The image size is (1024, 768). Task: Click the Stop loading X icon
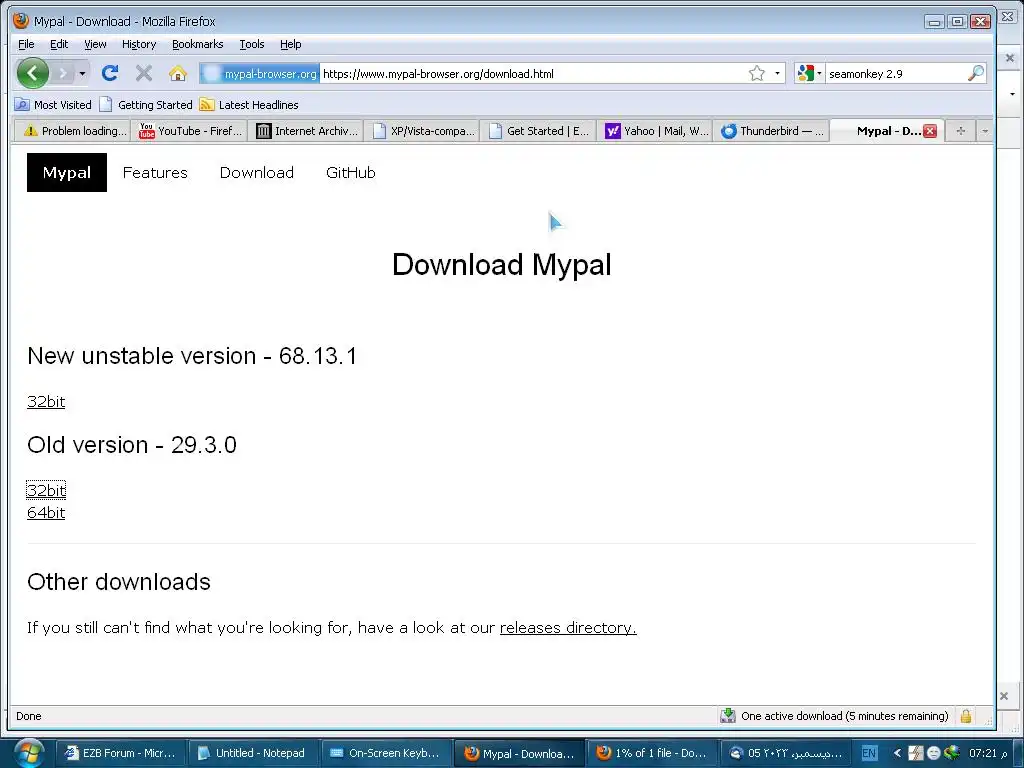pos(144,73)
